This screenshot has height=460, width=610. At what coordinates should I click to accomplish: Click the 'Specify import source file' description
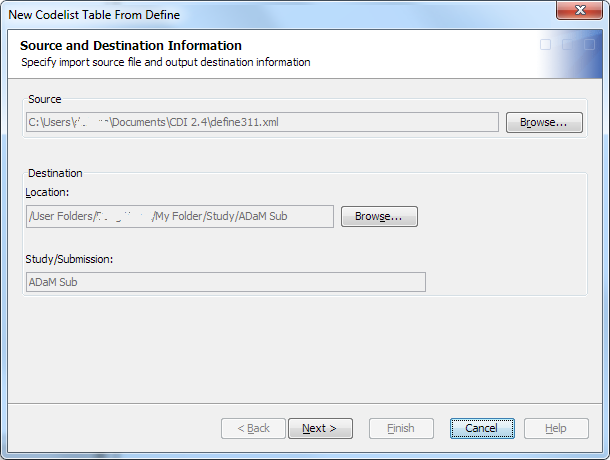coord(166,62)
